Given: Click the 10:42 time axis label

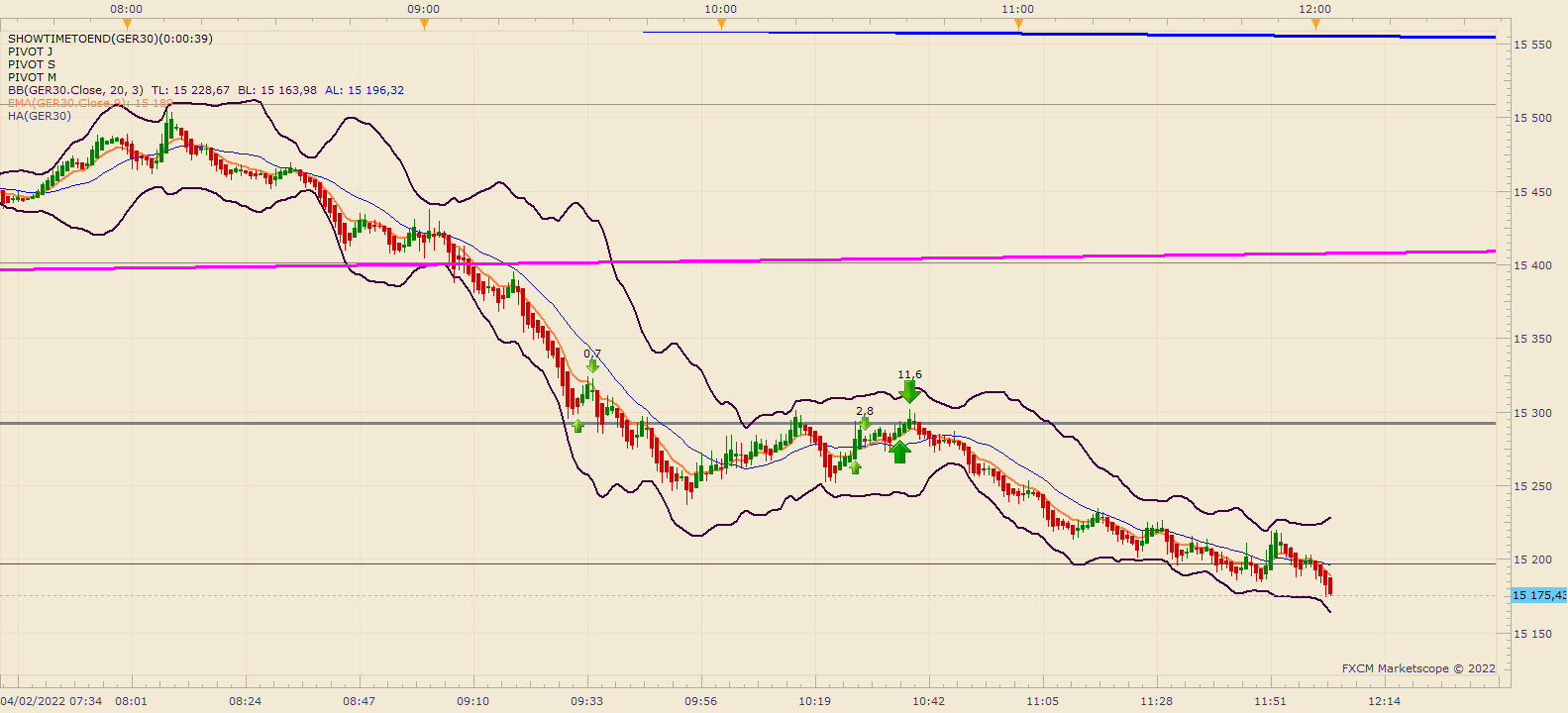Looking at the screenshot, I should pos(929,701).
